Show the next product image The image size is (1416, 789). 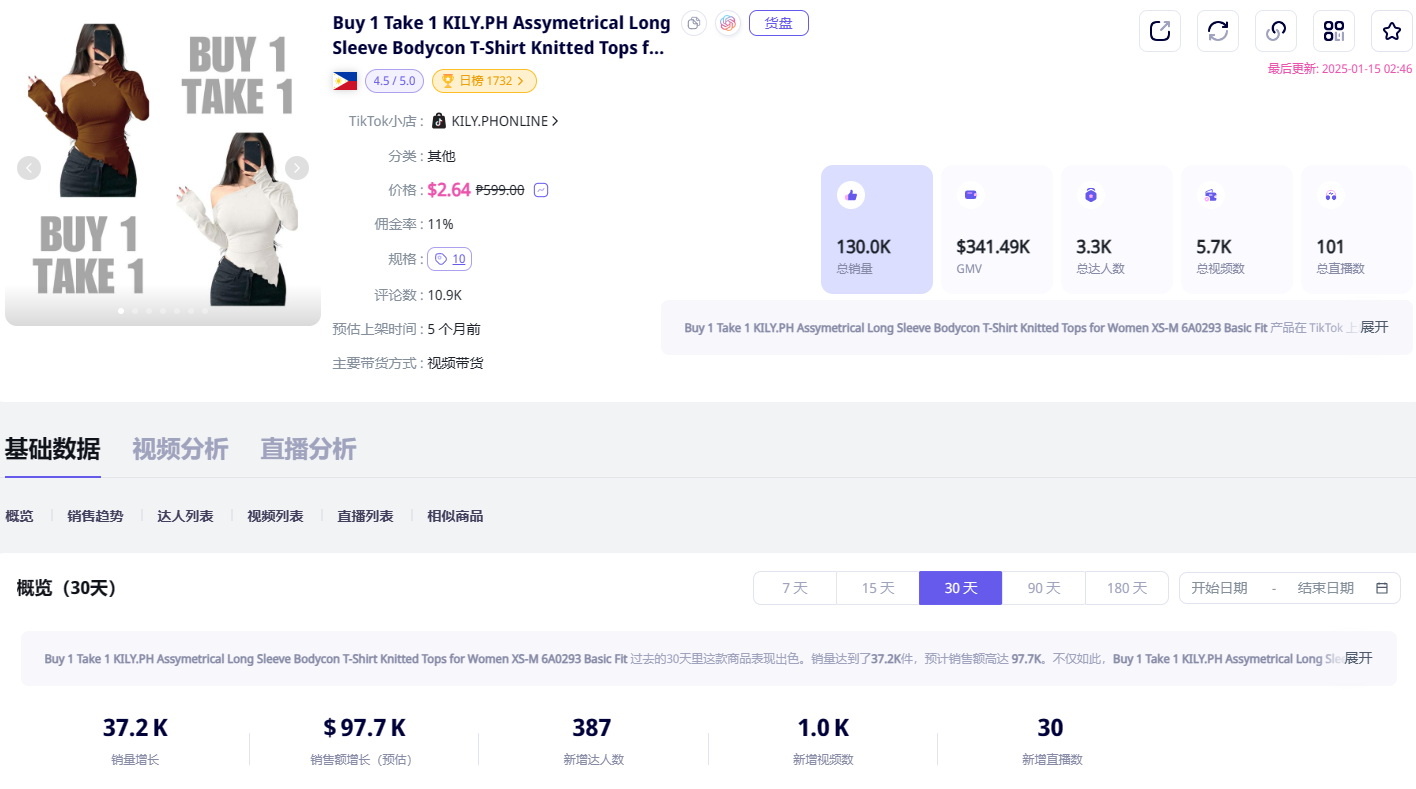pyautogui.click(x=297, y=168)
